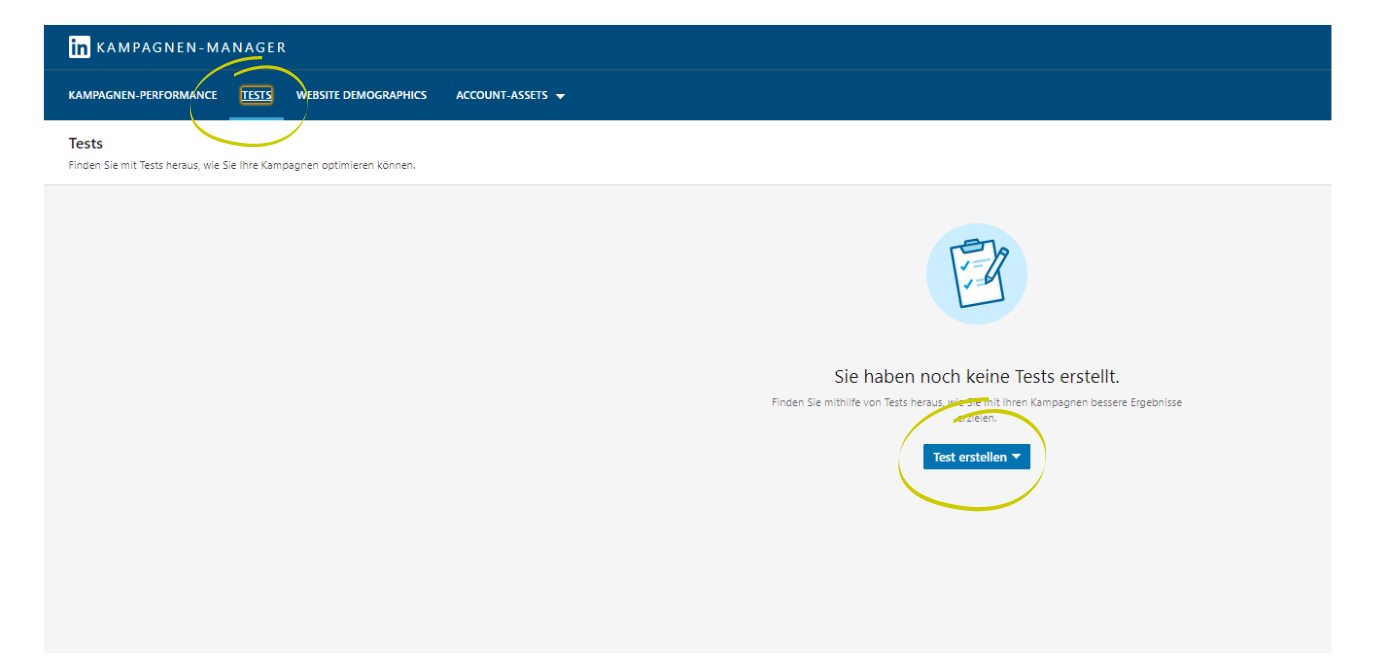Click "Sie haben noch keine Tests erstellt" heading
The height and width of the screenshot is (670, 1375).
(976, 377)
